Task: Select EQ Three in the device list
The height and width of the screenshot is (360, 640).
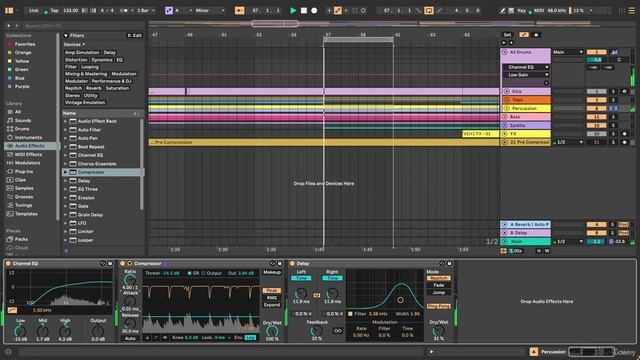Action: (x=88, y=189)
